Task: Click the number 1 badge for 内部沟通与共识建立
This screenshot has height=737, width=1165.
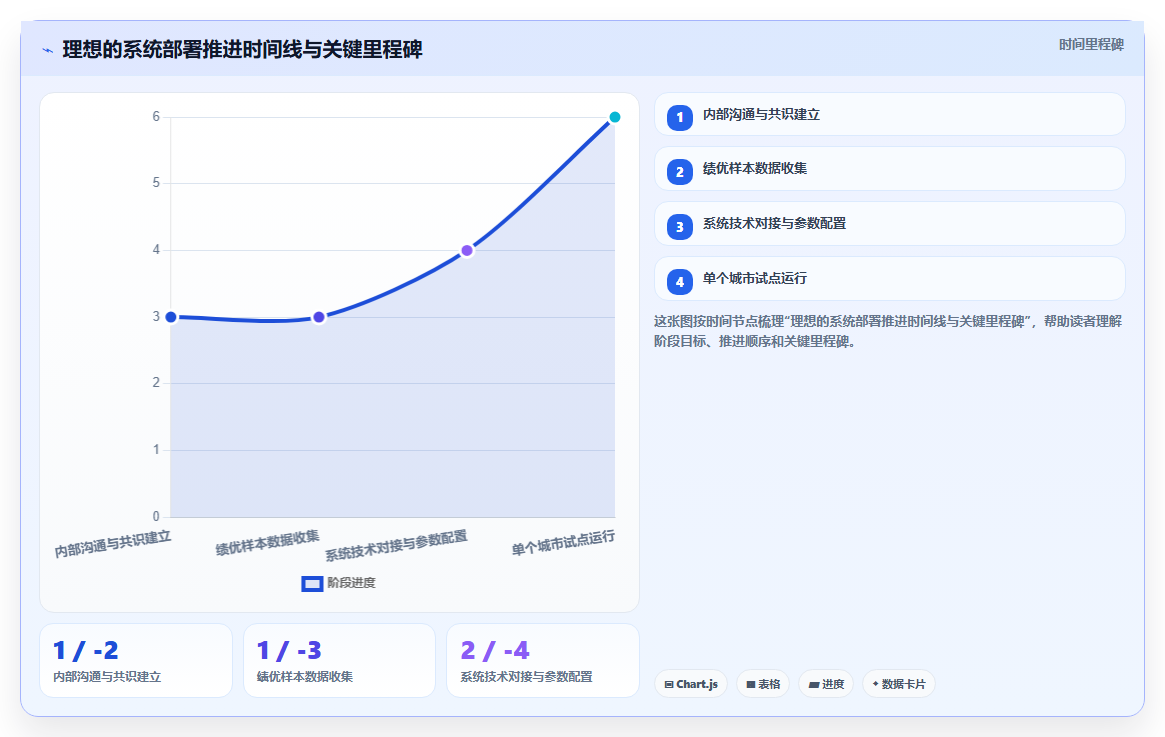Action: click(680, 117)
